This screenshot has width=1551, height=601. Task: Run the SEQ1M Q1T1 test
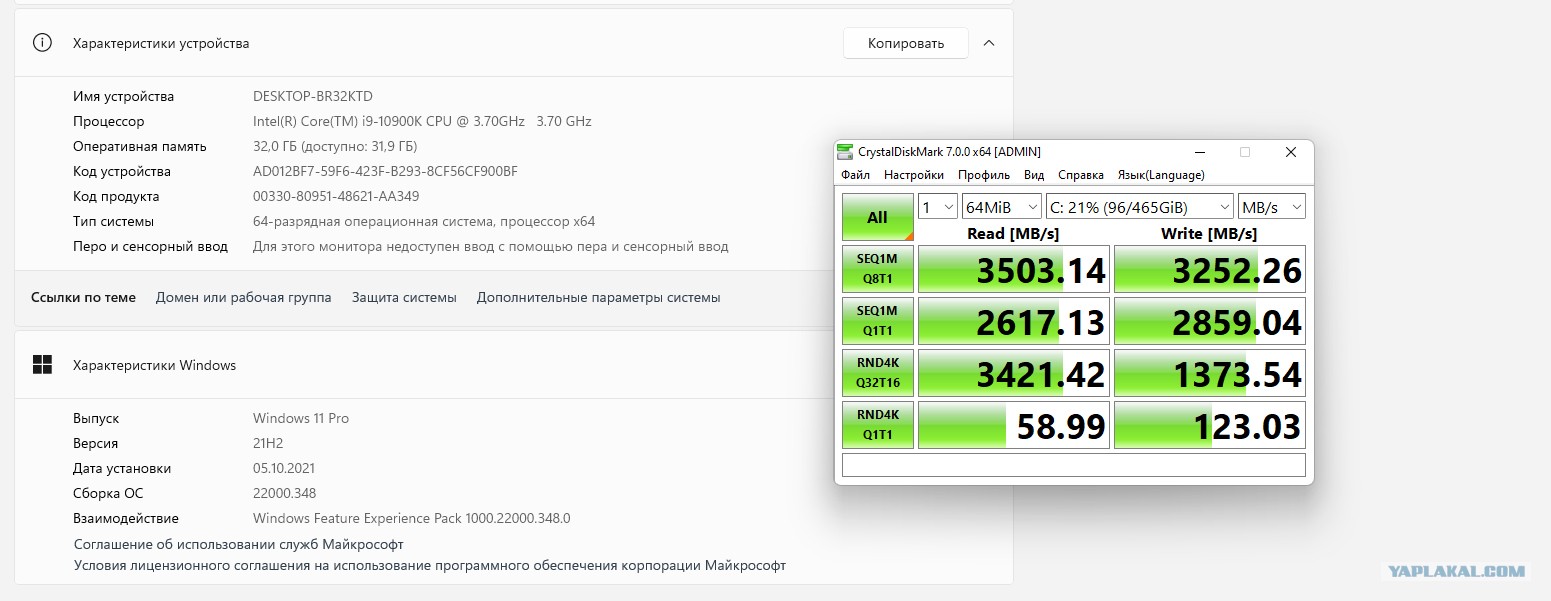877,322
